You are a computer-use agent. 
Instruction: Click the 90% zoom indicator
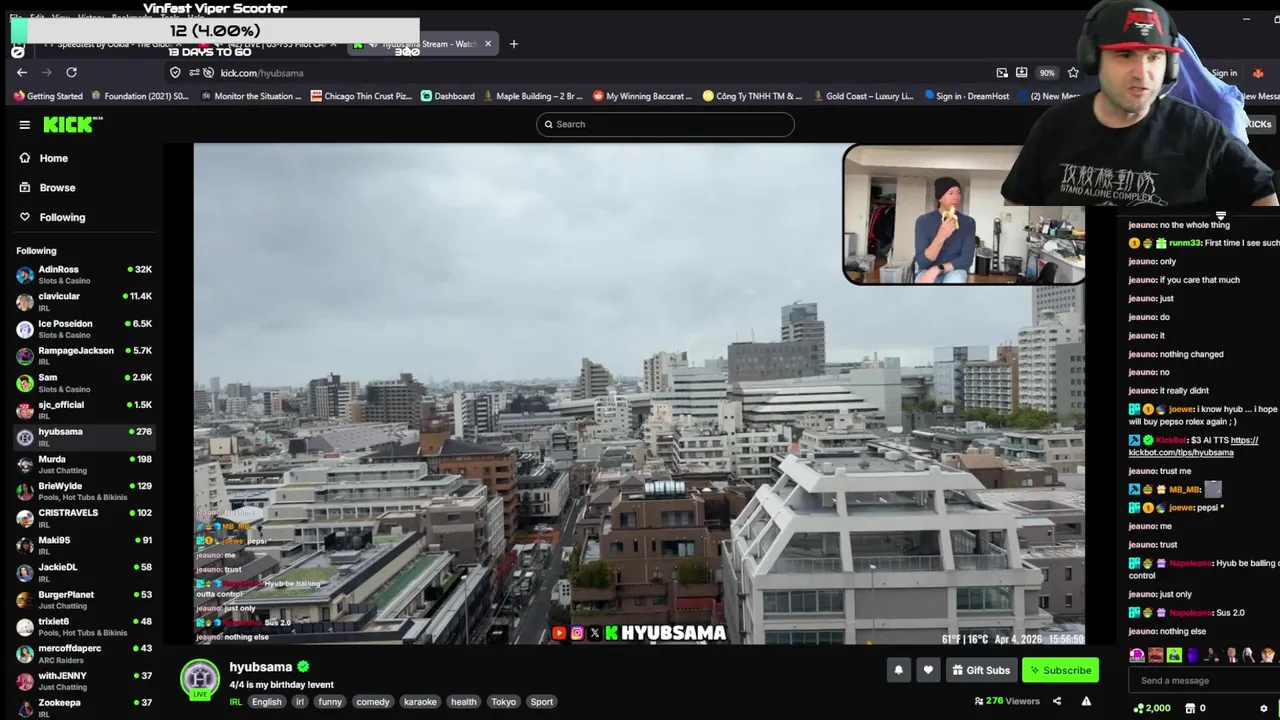(1046, 73)
